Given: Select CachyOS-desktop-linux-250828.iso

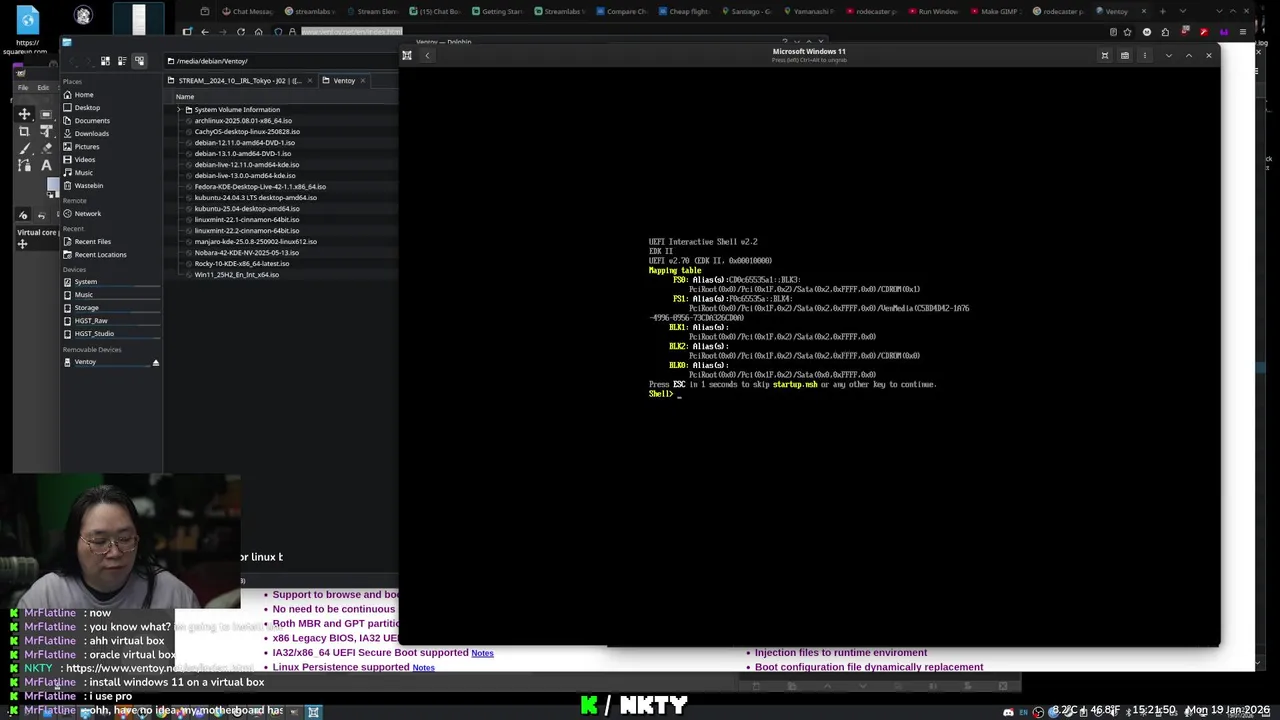Looking at the screenshot, I should [247, 132].
